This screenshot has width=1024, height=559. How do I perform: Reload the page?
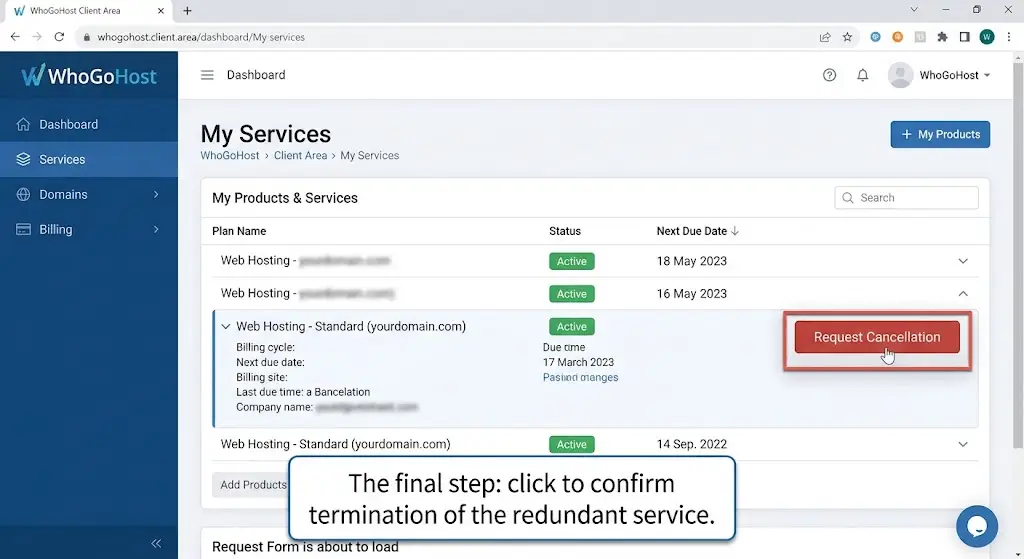pyautogui.click(x=59, y=37)
